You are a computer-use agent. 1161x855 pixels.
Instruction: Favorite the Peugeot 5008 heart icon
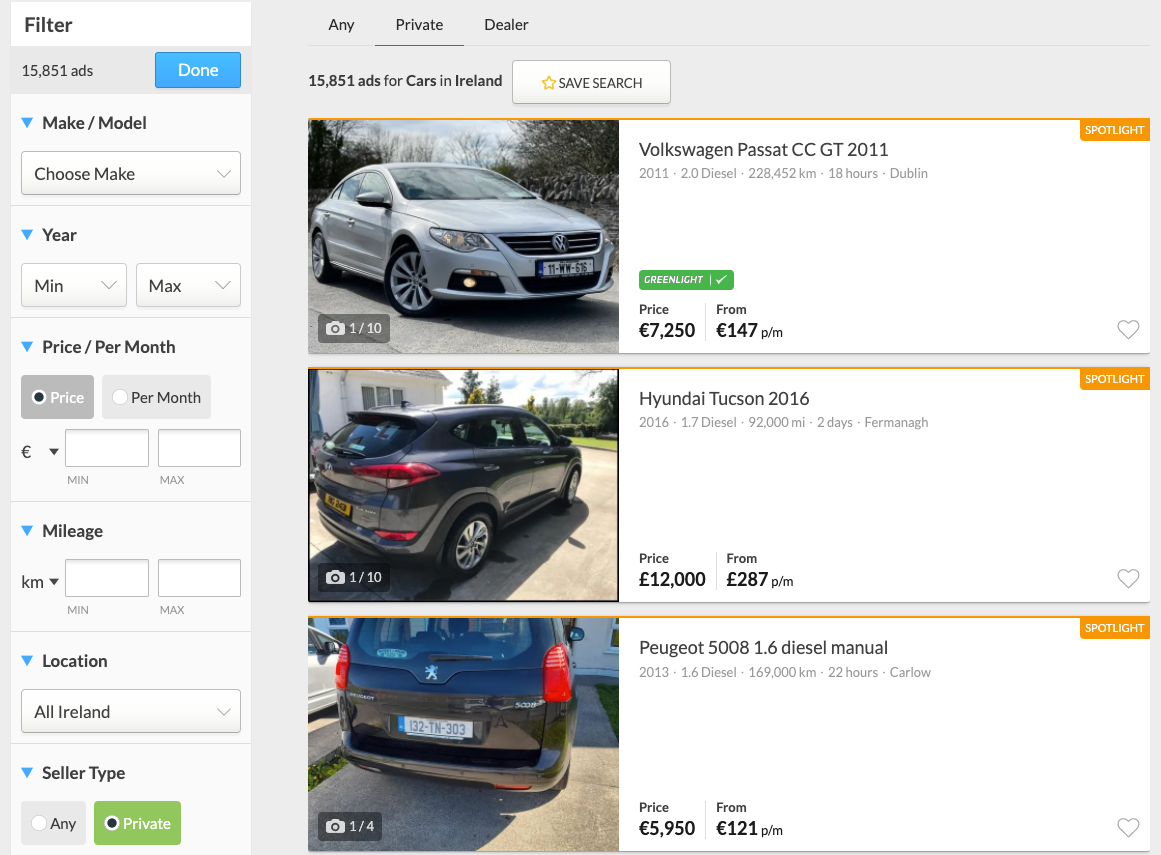[1128, 827]
